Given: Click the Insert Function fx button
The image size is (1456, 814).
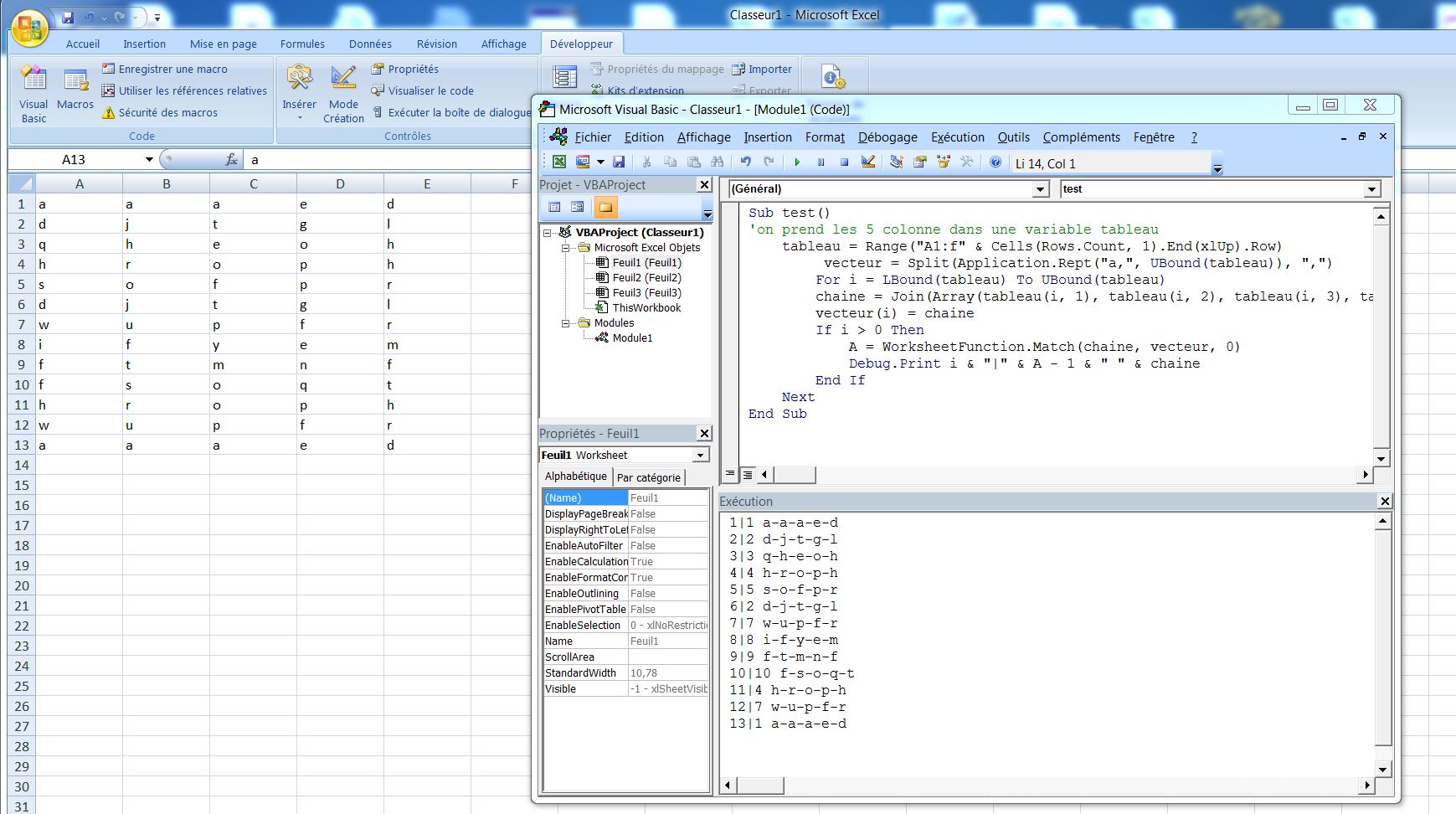Looking at the screenshot, I should click(232, 159).
